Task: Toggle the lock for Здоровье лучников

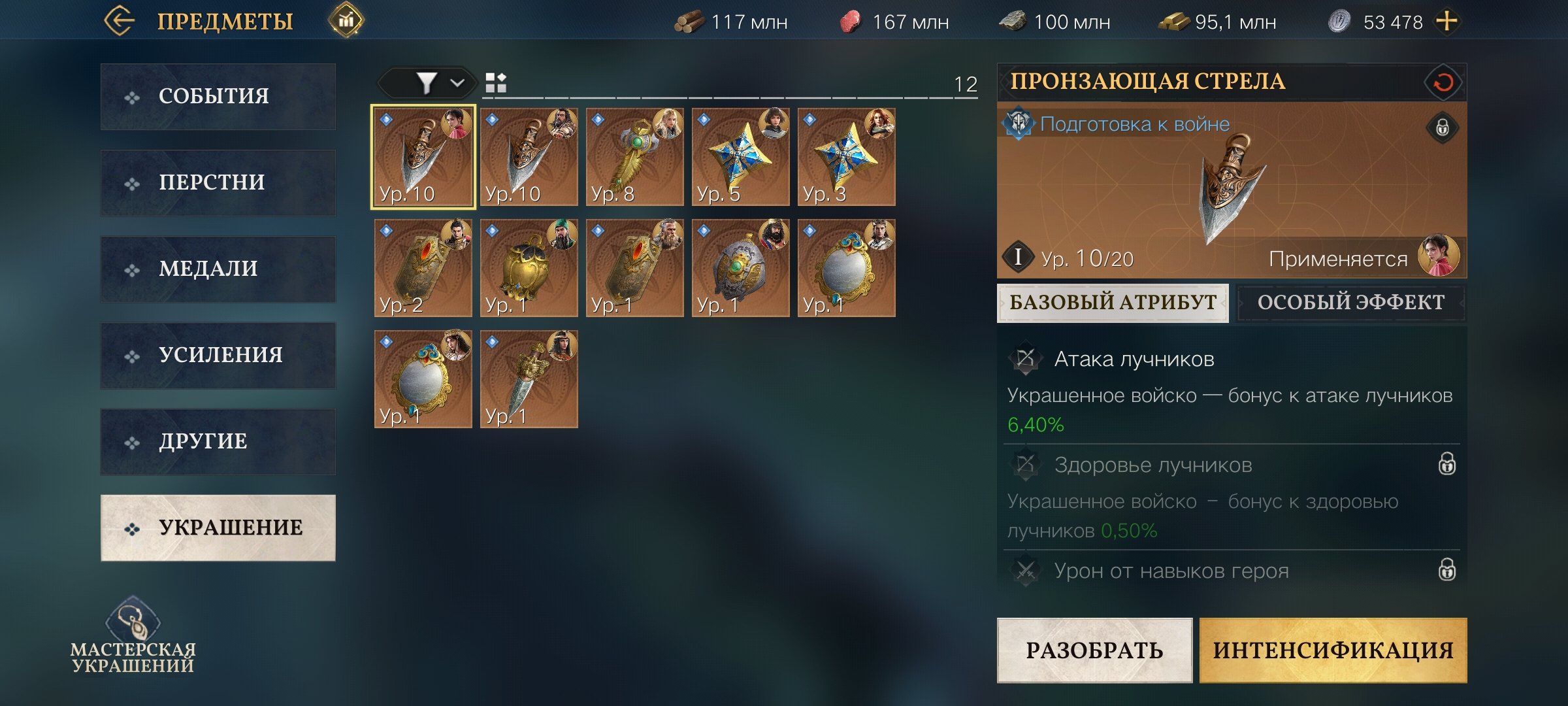Action: 1447,464
